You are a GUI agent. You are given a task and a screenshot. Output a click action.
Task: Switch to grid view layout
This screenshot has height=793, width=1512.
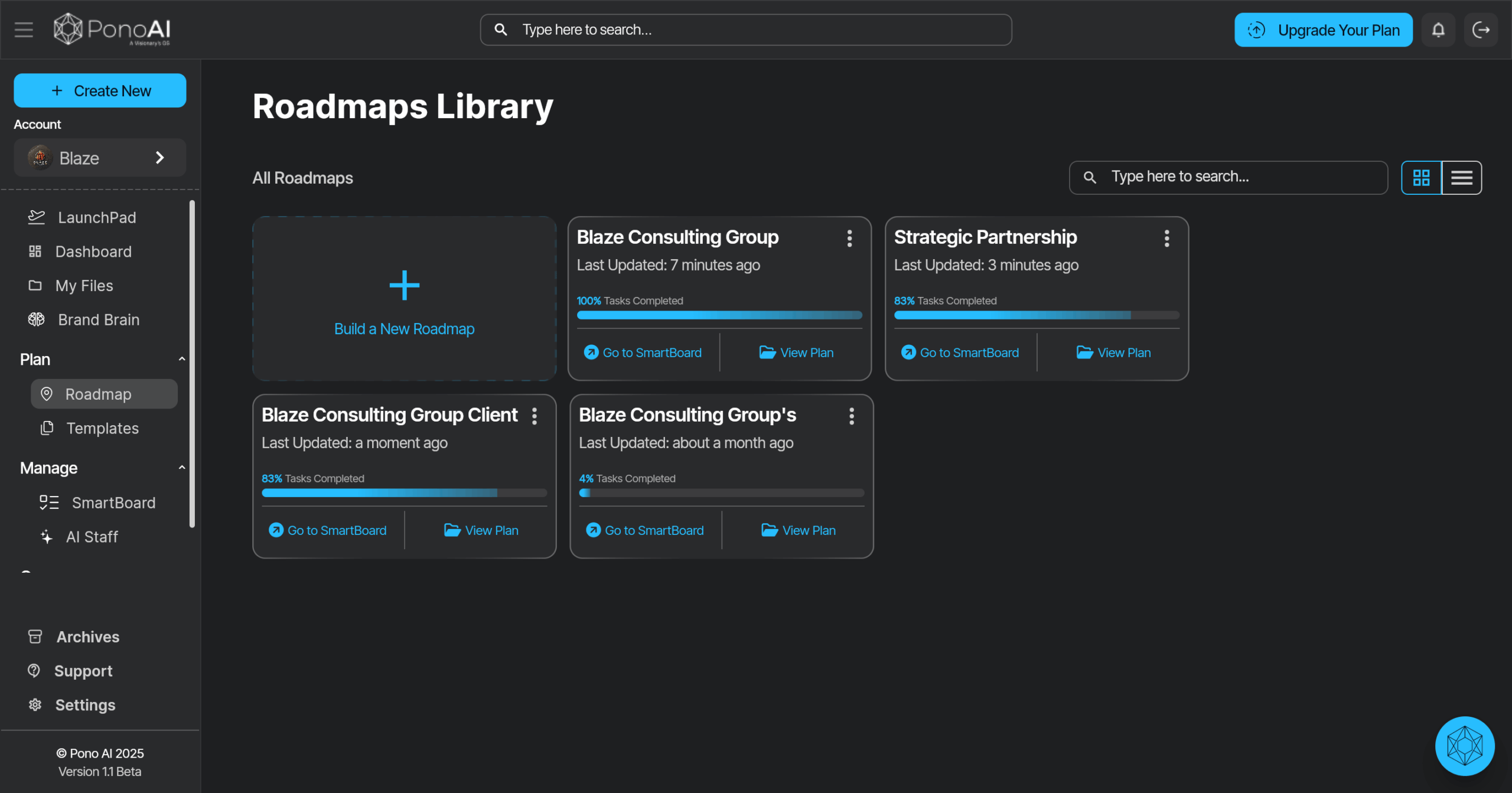tap(1421, 178)
